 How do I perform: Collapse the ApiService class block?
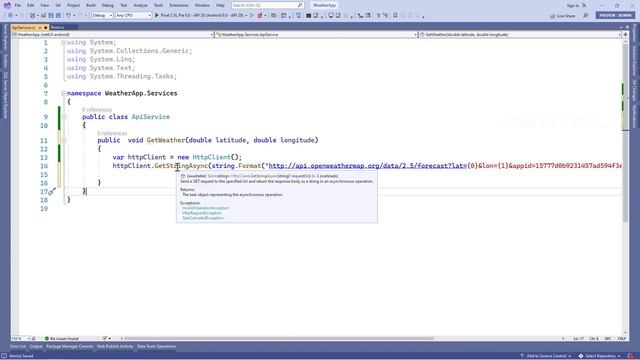coord(64,117)
